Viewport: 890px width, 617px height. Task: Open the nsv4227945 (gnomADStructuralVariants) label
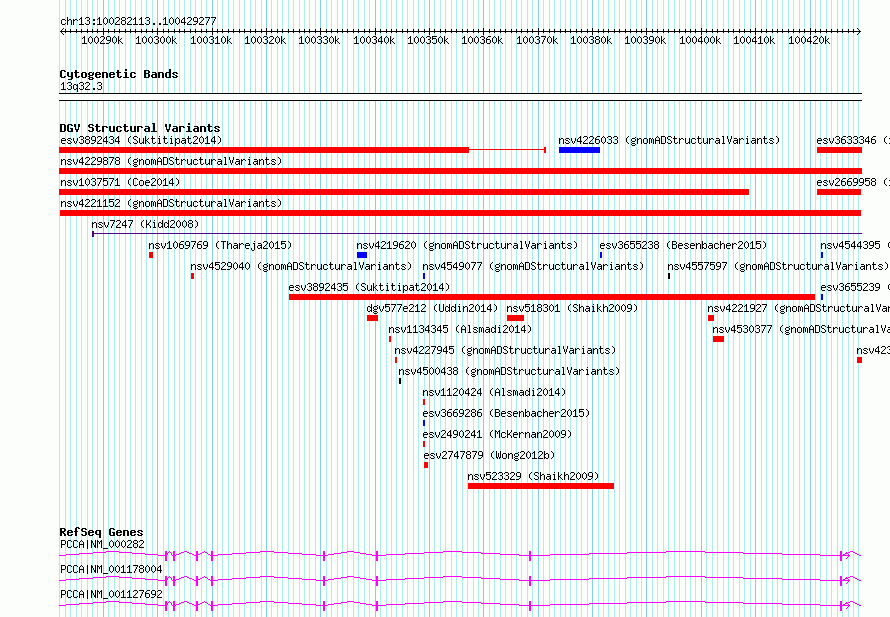click(505, 350)
